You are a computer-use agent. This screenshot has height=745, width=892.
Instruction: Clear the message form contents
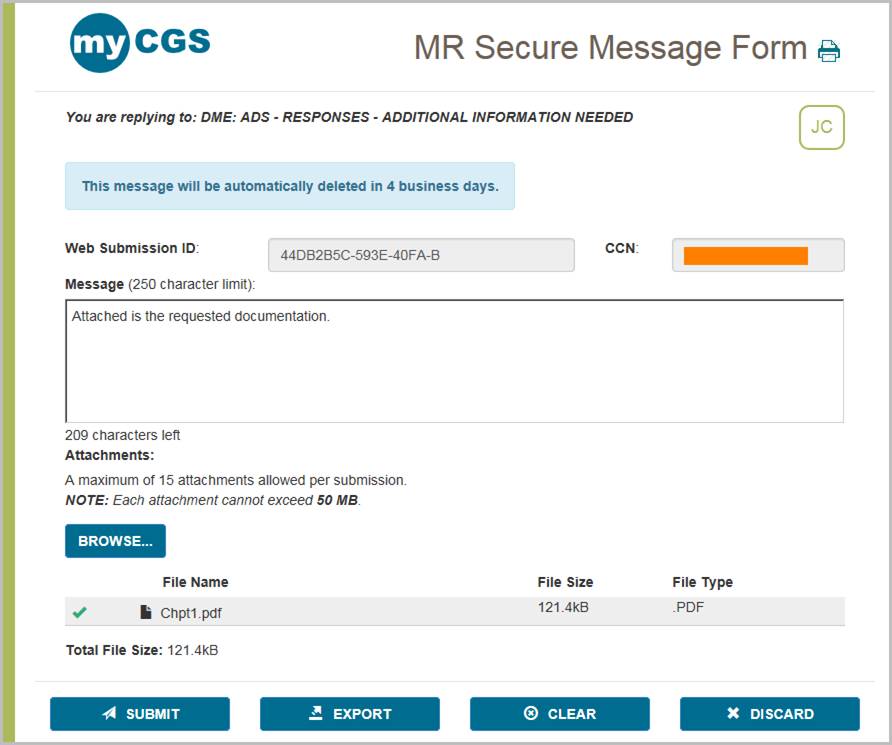point(559,713)
